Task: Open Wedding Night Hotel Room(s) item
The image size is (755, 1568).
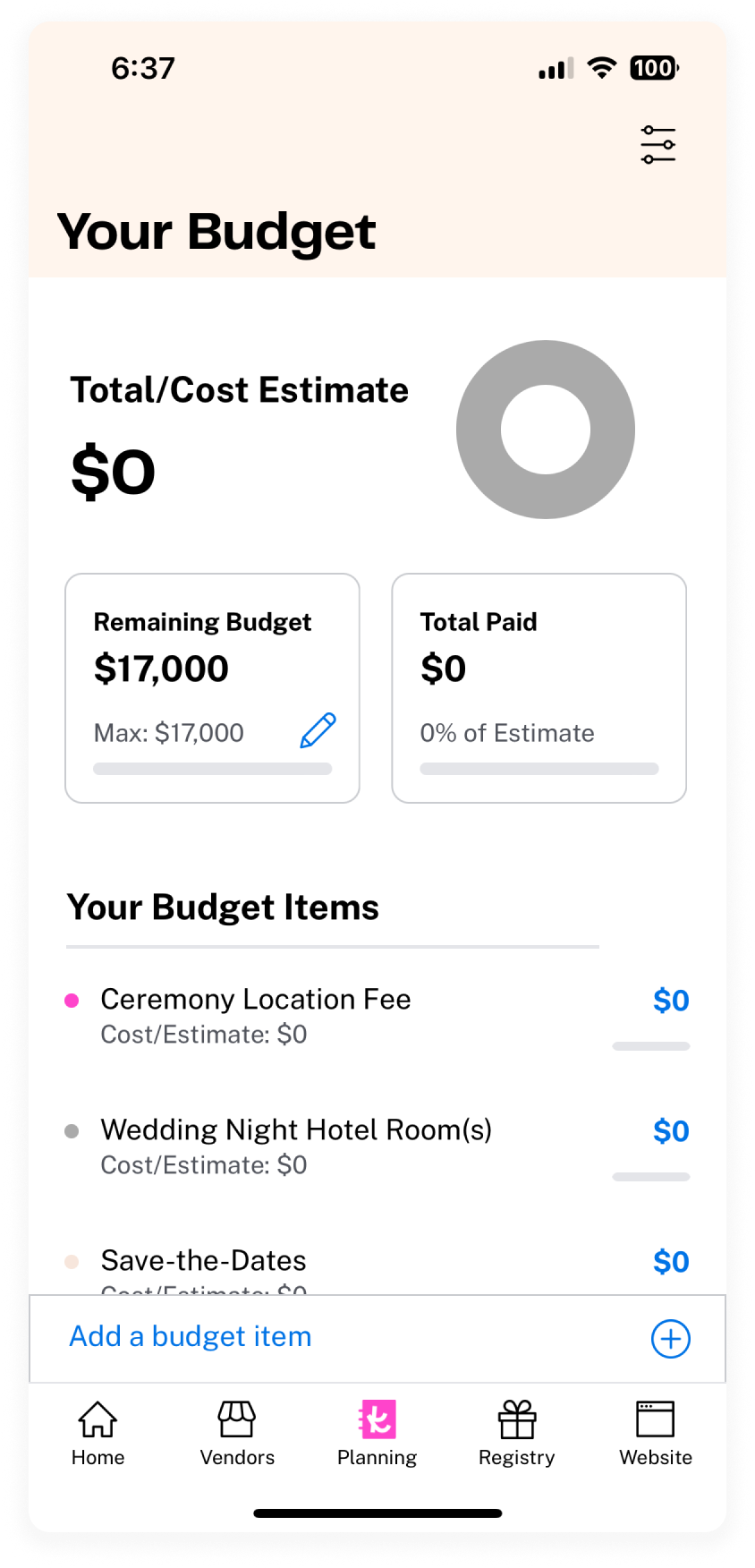Action: coord(377,1147)
